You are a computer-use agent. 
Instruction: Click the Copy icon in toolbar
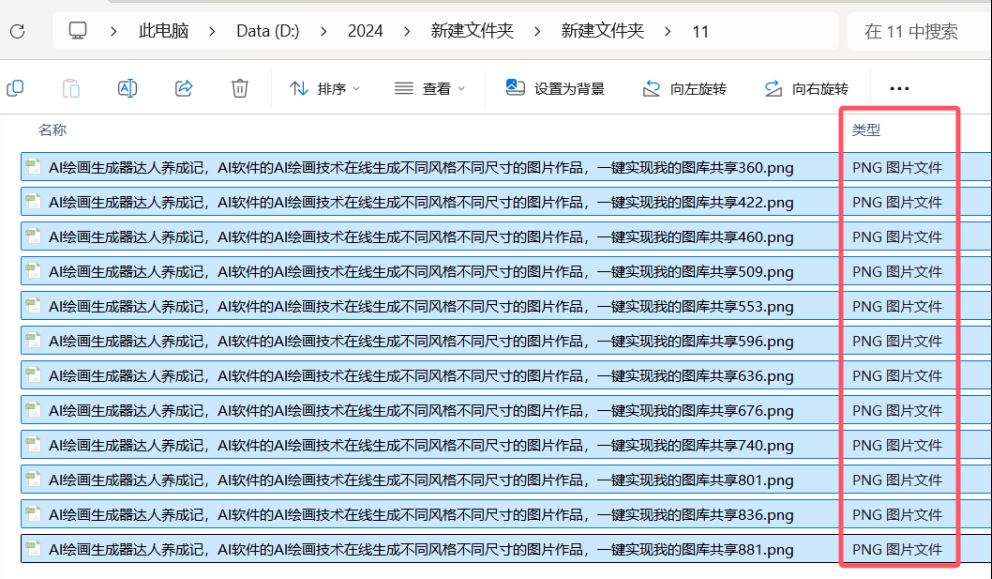15,89
